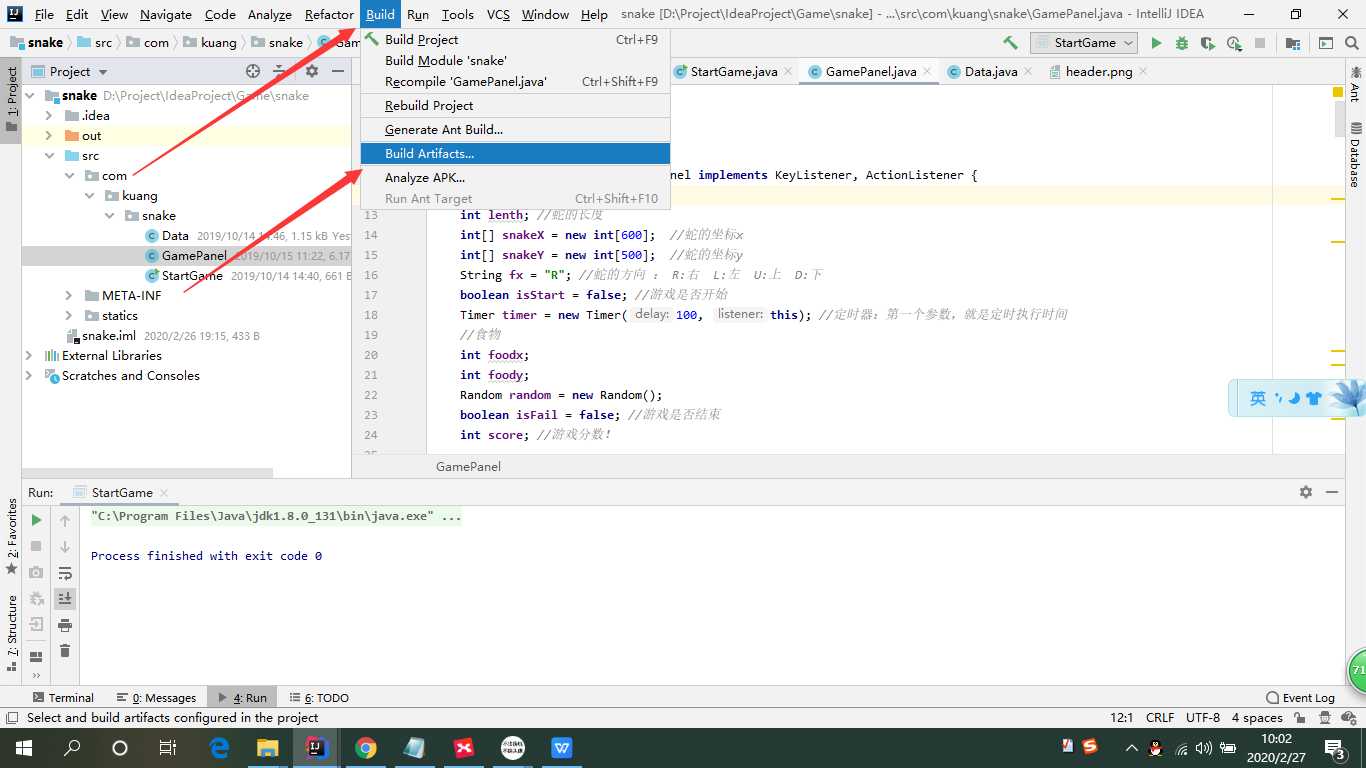Run StartGame with Coverage icon
This screenshot has width=1366, height=768.
point(1208,43)
